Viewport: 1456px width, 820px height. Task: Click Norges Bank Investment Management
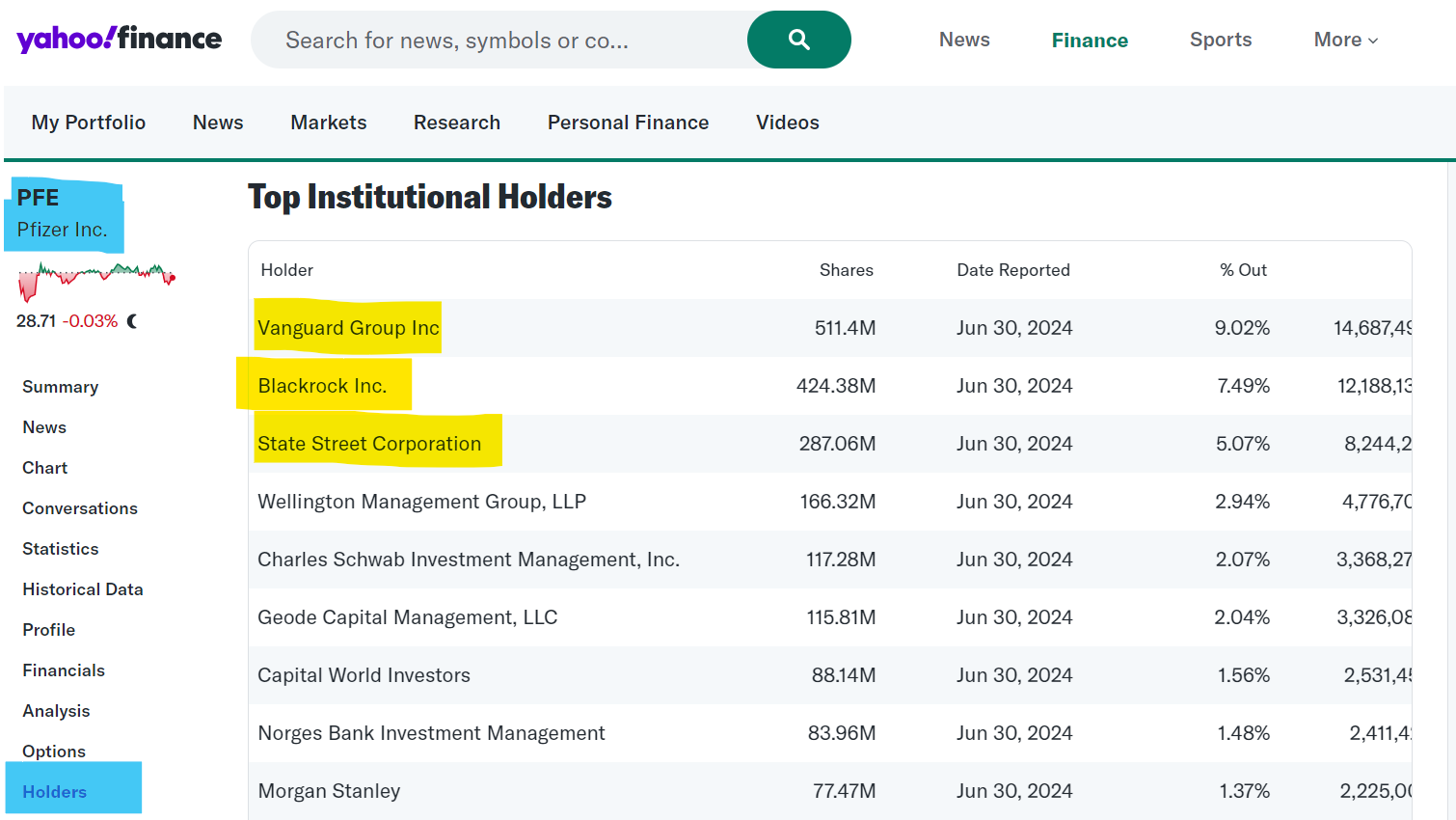[431, 733]
